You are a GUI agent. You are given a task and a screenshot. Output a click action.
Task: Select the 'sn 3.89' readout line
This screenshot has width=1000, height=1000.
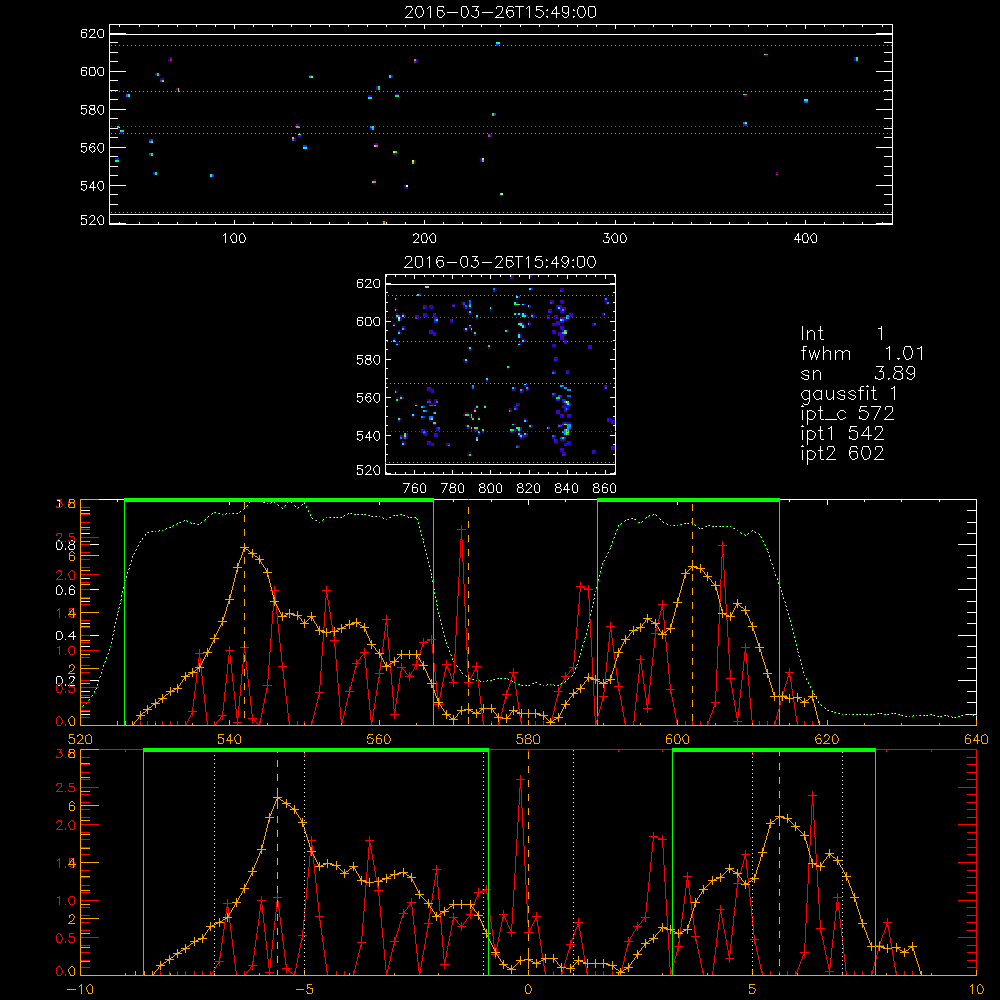858,374
